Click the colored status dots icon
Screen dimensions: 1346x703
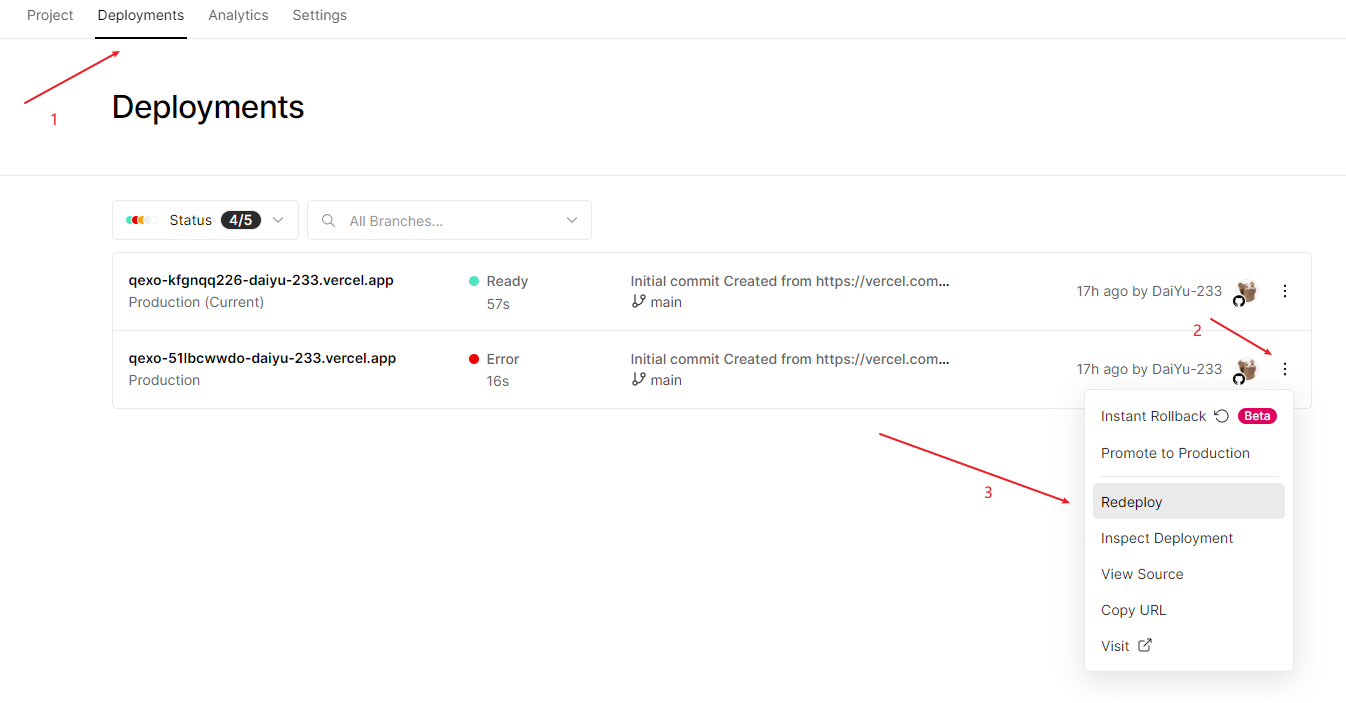141,220
